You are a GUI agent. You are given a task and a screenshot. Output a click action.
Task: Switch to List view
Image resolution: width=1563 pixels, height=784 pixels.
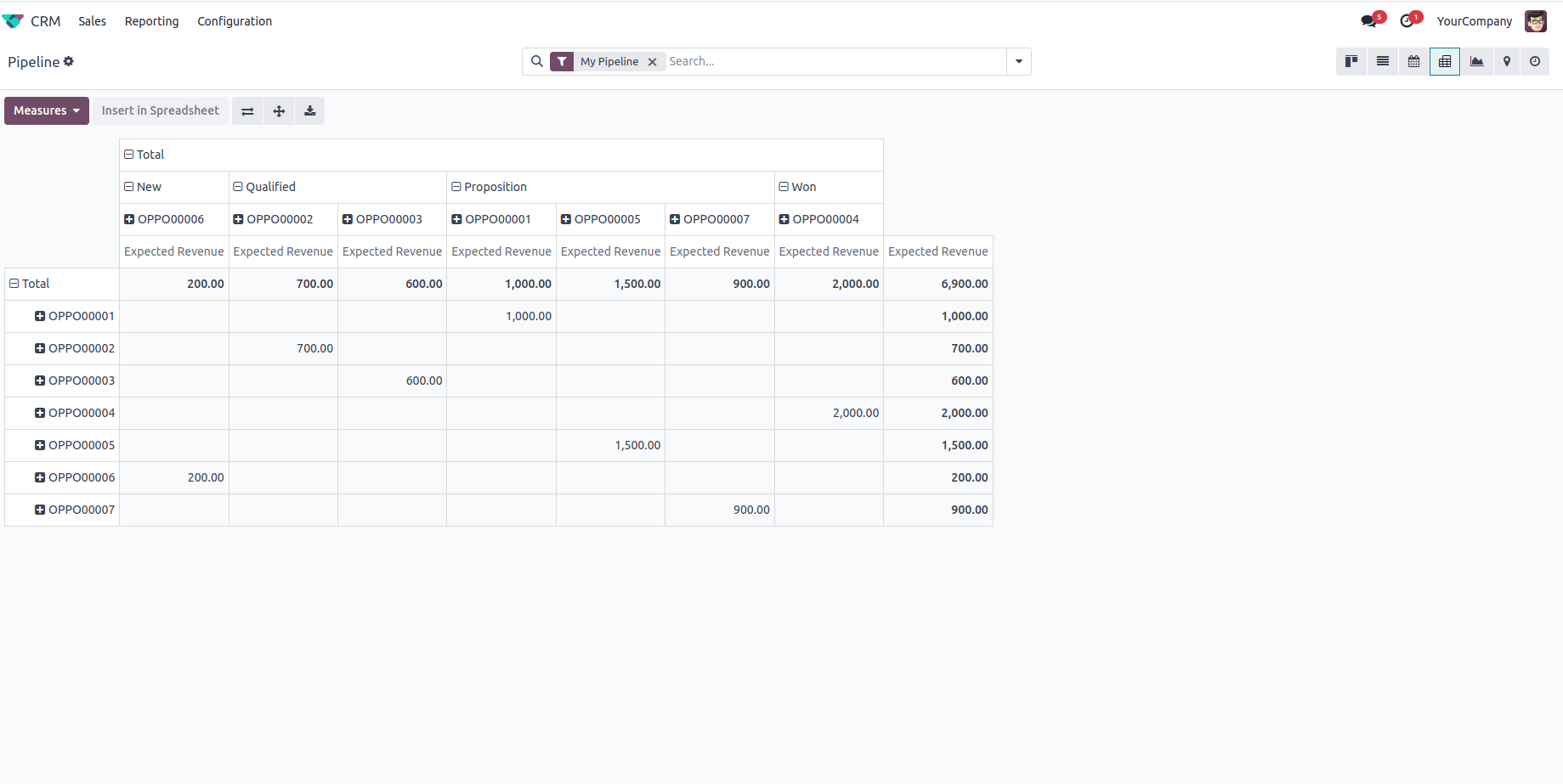pos(1383,61)
